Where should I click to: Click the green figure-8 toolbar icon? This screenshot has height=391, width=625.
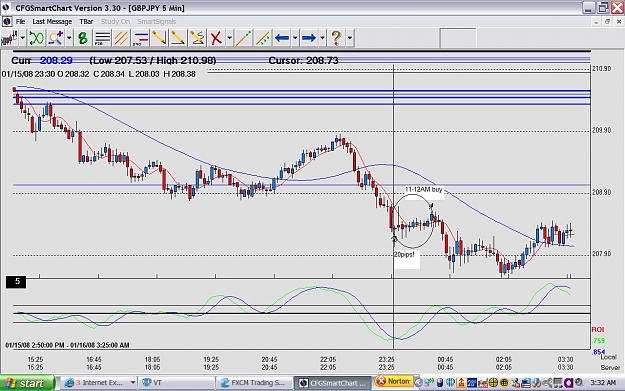point(83,38)
